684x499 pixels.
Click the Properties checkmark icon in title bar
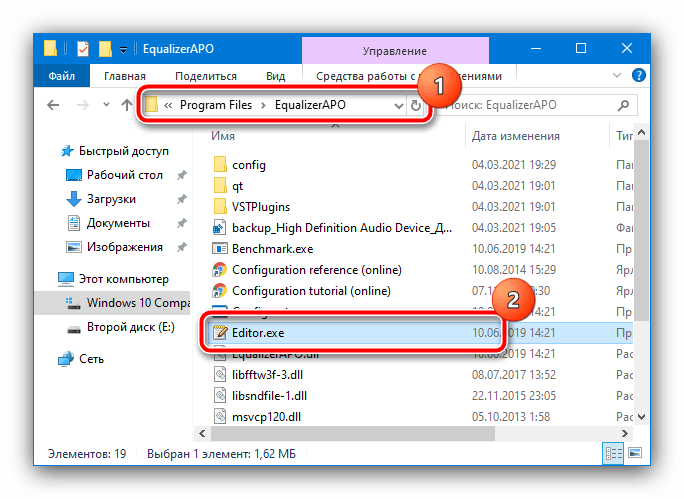click(83, 49)
